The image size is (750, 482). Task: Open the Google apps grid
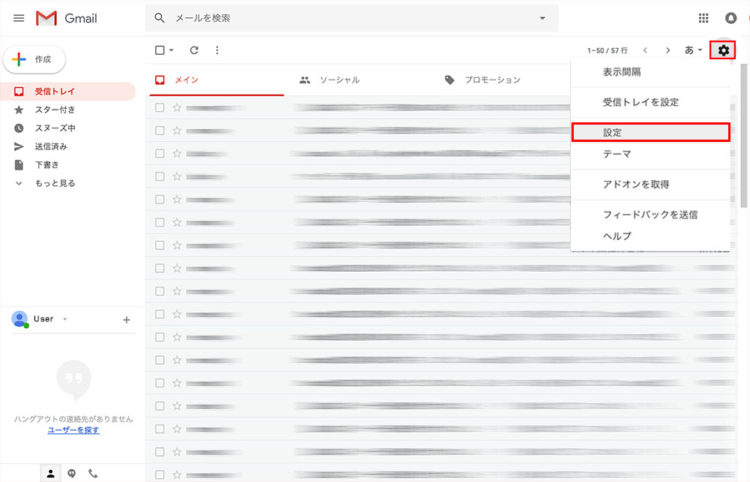[x=703, y=18]
